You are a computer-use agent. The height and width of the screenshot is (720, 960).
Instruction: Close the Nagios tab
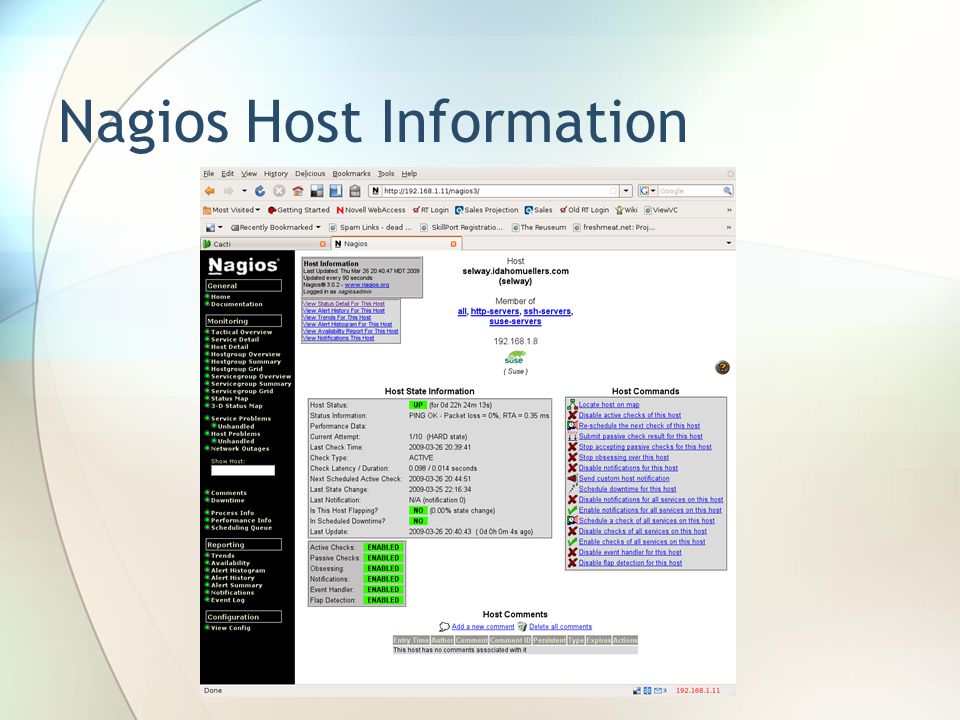454,244
